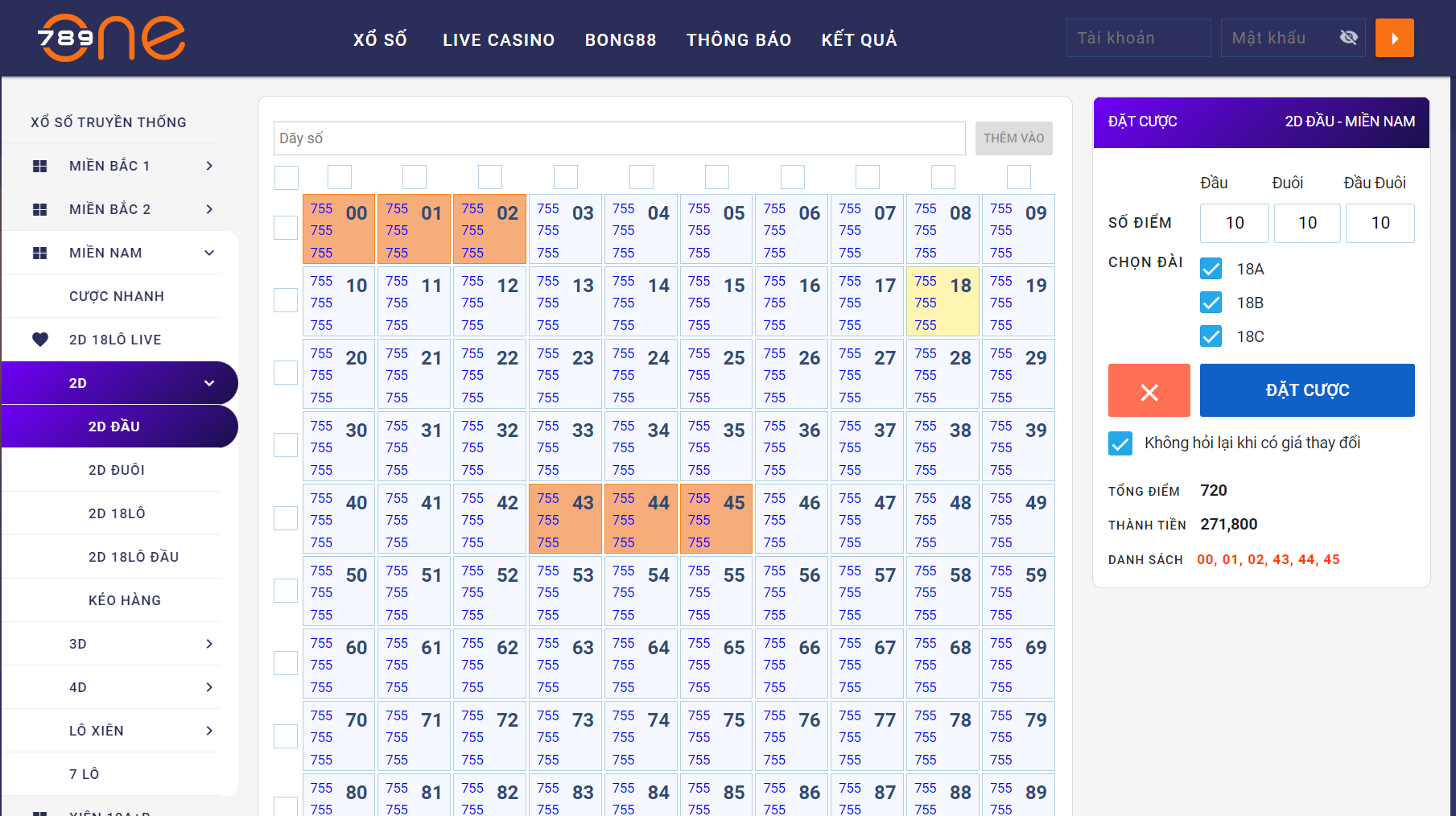1456x816 pixels.
Task: Collapse the 2D submenu chevron
Action: coord(209,383)
